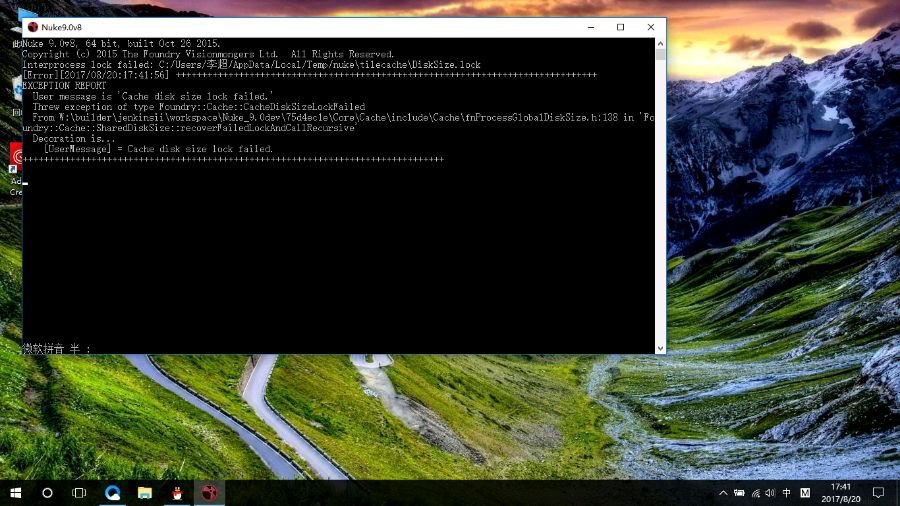Click the Nuke9.0v8 window title text

click(61, 27)
